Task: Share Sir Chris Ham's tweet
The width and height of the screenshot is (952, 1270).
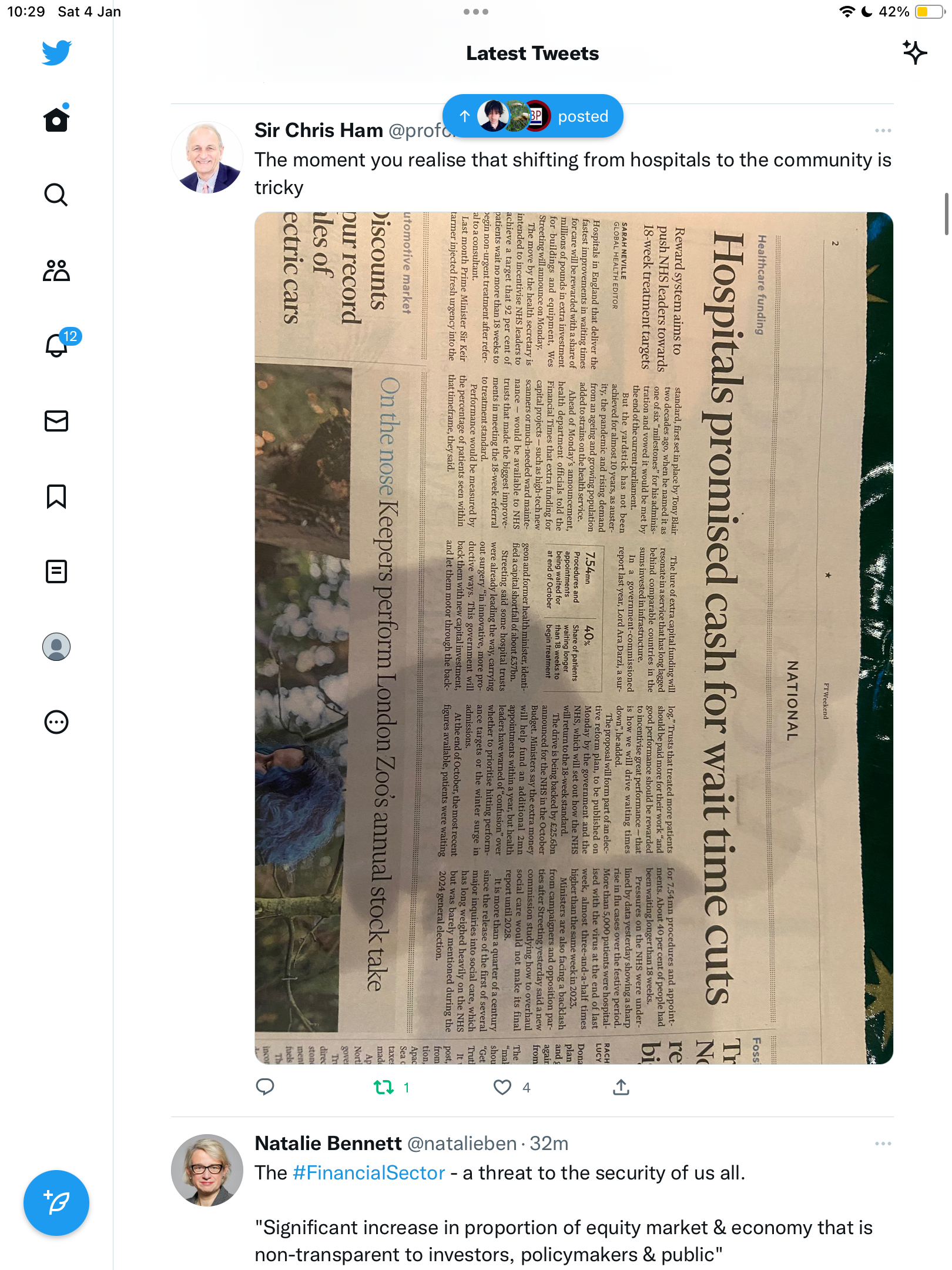Action: tap(621, 1088)
